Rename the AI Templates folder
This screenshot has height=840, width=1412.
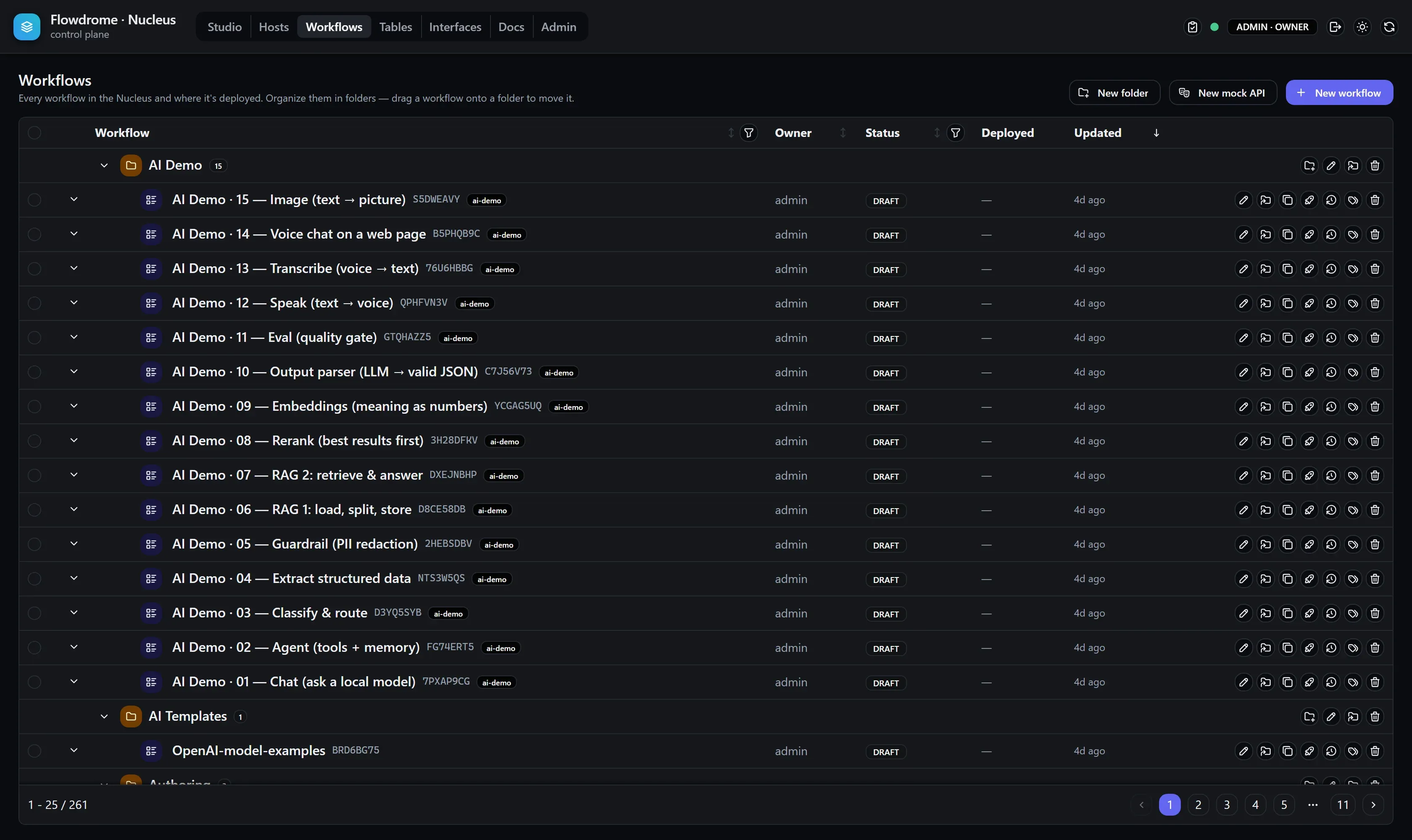(1331, 717)
